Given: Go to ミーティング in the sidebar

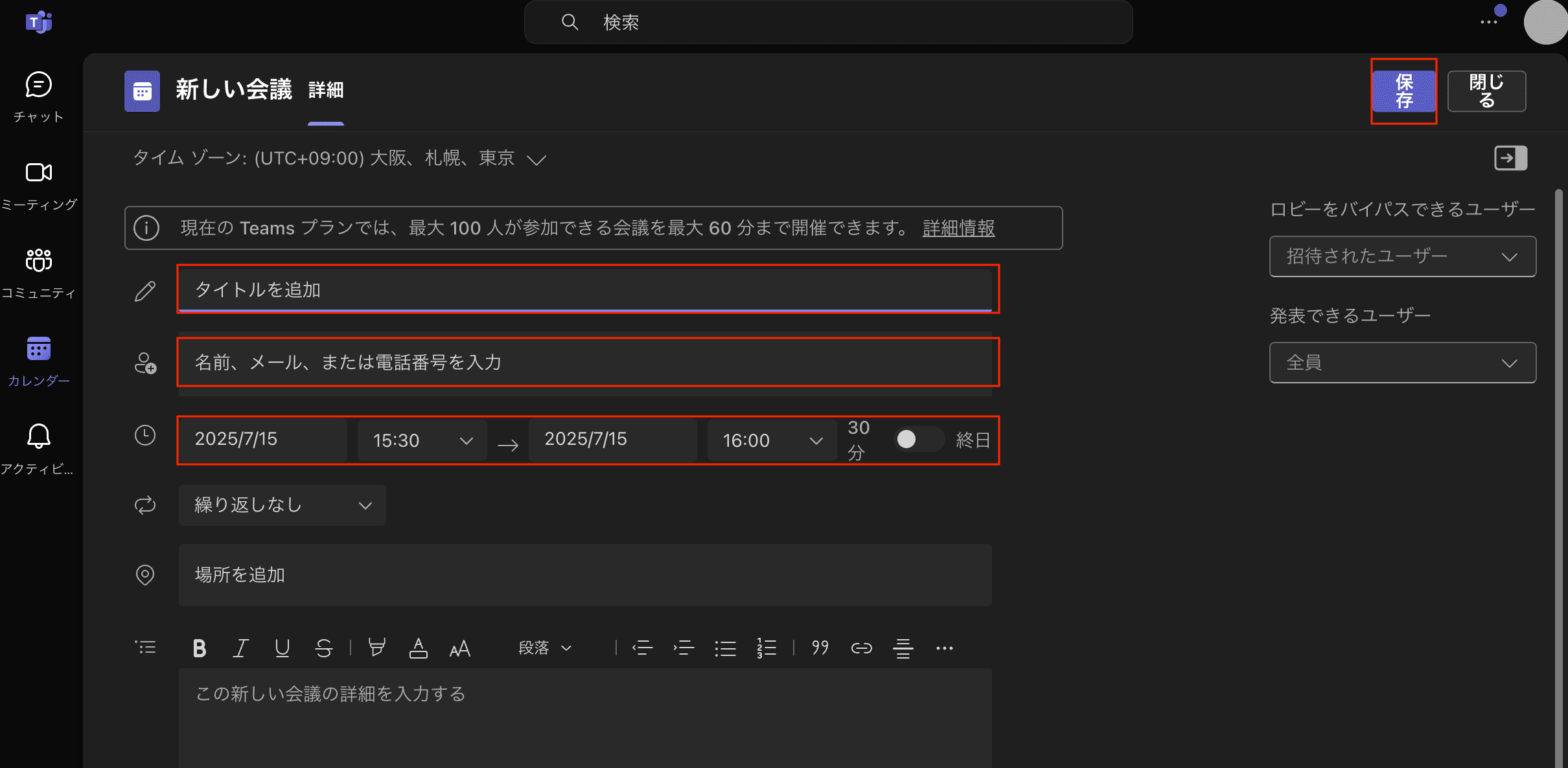Looking at the screenshot, I should coord(38,185).
